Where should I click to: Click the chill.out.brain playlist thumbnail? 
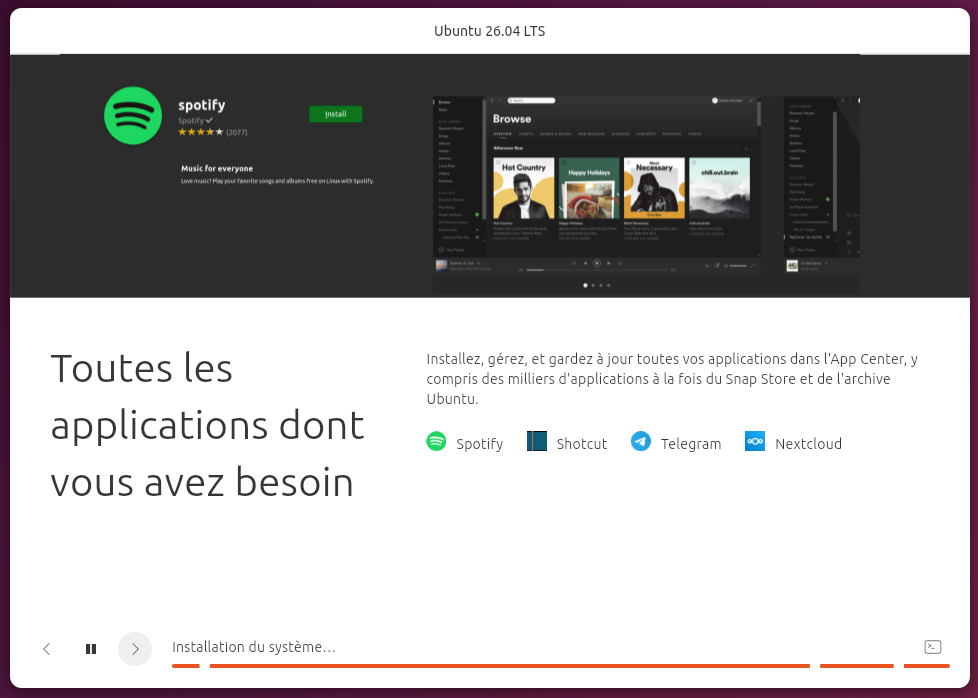719,188
